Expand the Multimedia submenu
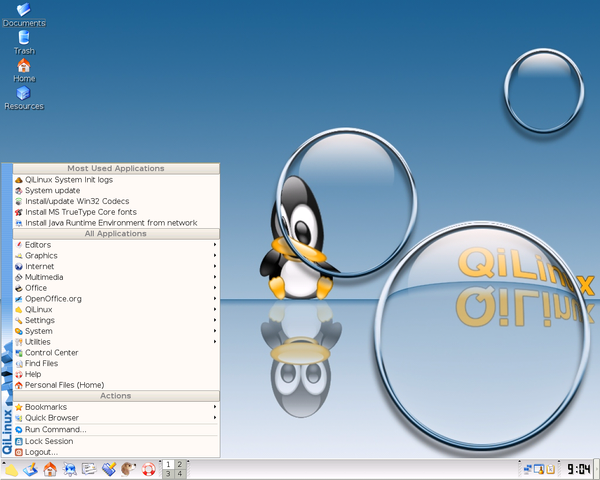Image resolution: width=600 pixels, height=480 pixels. [x=116, y=277]
